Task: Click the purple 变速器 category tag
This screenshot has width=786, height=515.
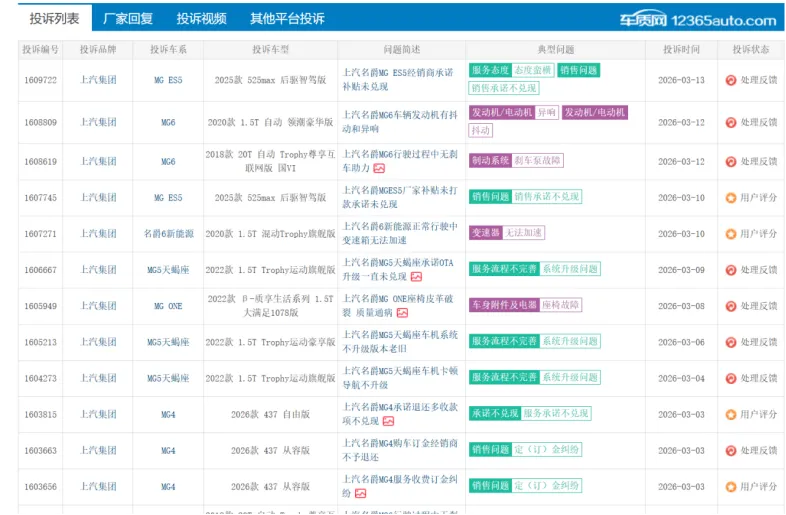Action: click(x=484, y=233)
